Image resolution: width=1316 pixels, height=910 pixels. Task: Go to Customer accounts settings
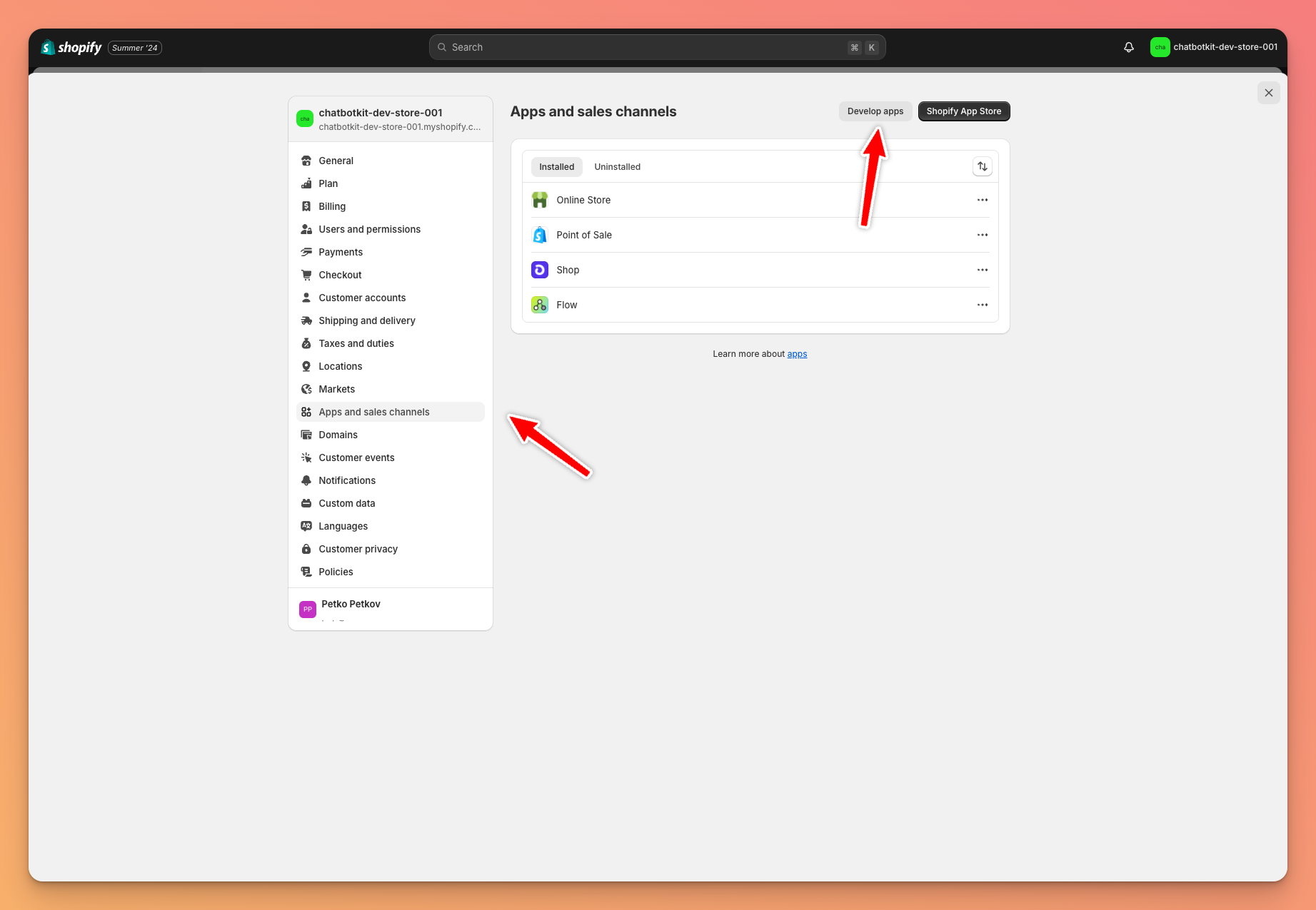pos(390,298)
